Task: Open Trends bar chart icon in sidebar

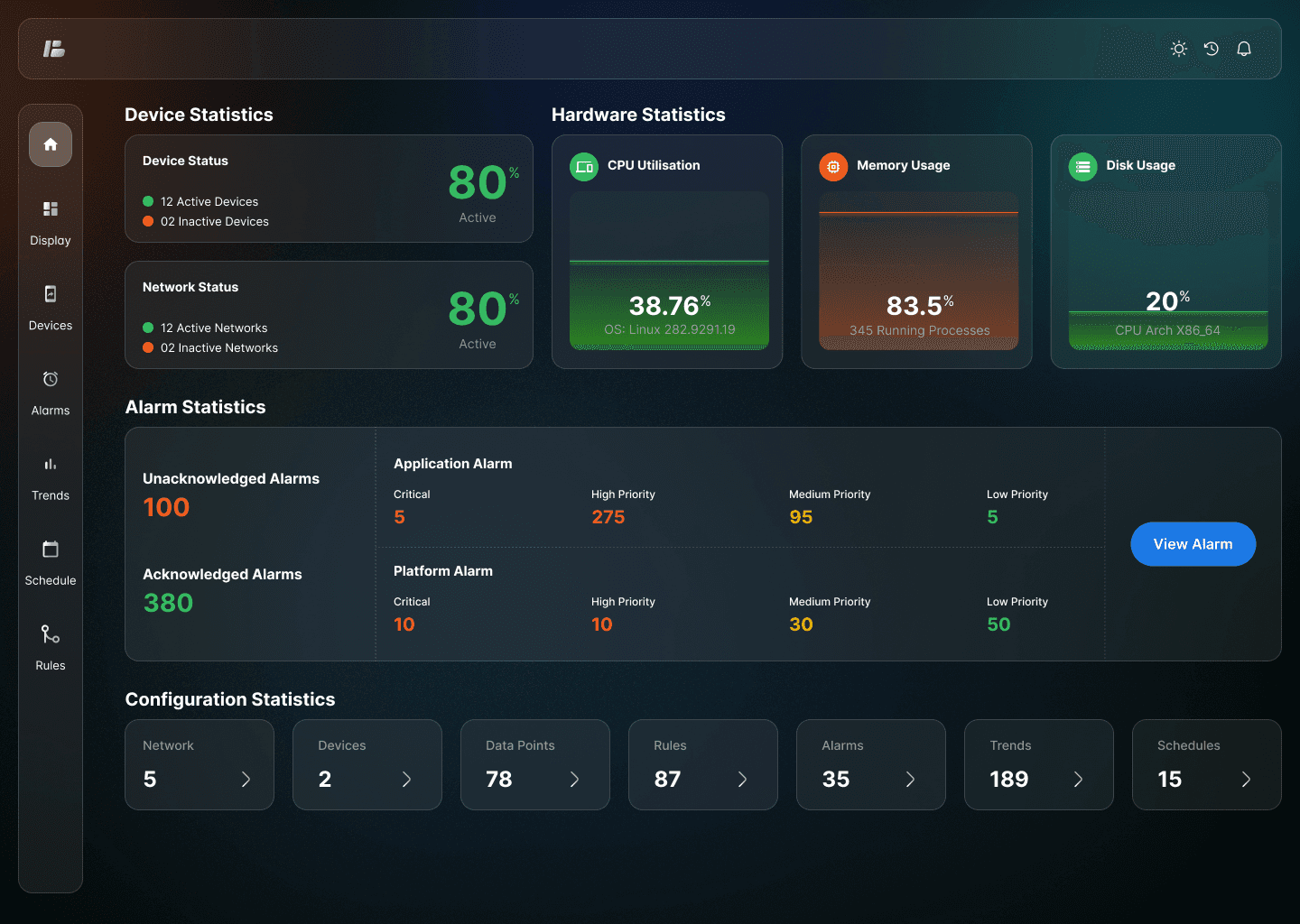Action: coord(51,464)
